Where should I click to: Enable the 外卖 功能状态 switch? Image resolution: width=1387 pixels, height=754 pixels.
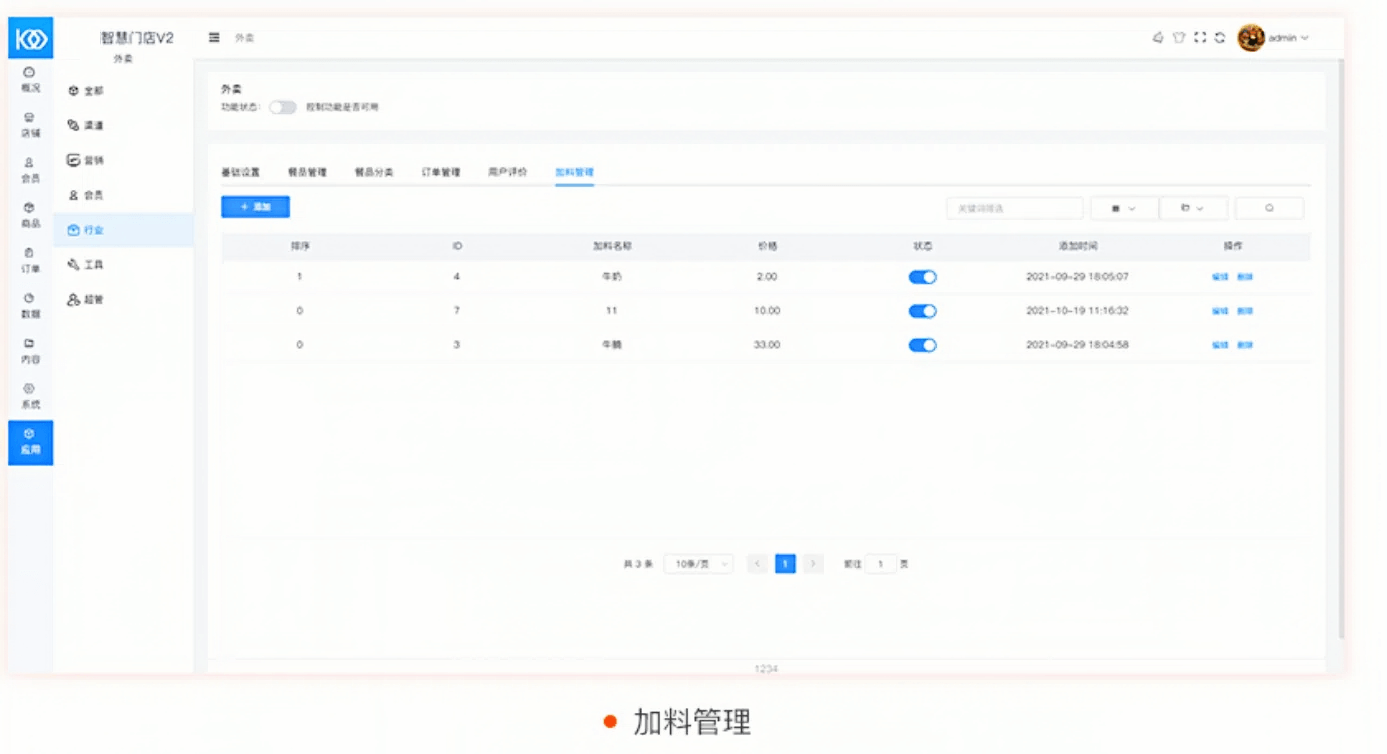click(283, 107)
